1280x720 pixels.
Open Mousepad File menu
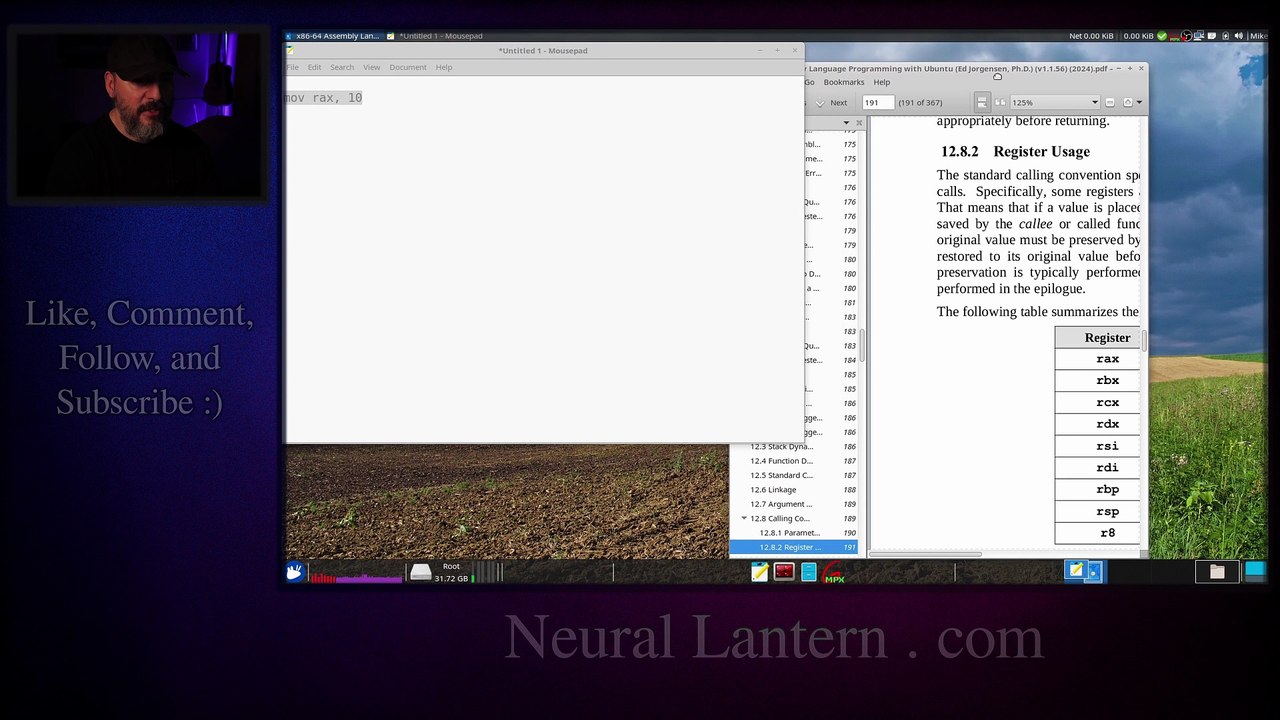[292, 67]
